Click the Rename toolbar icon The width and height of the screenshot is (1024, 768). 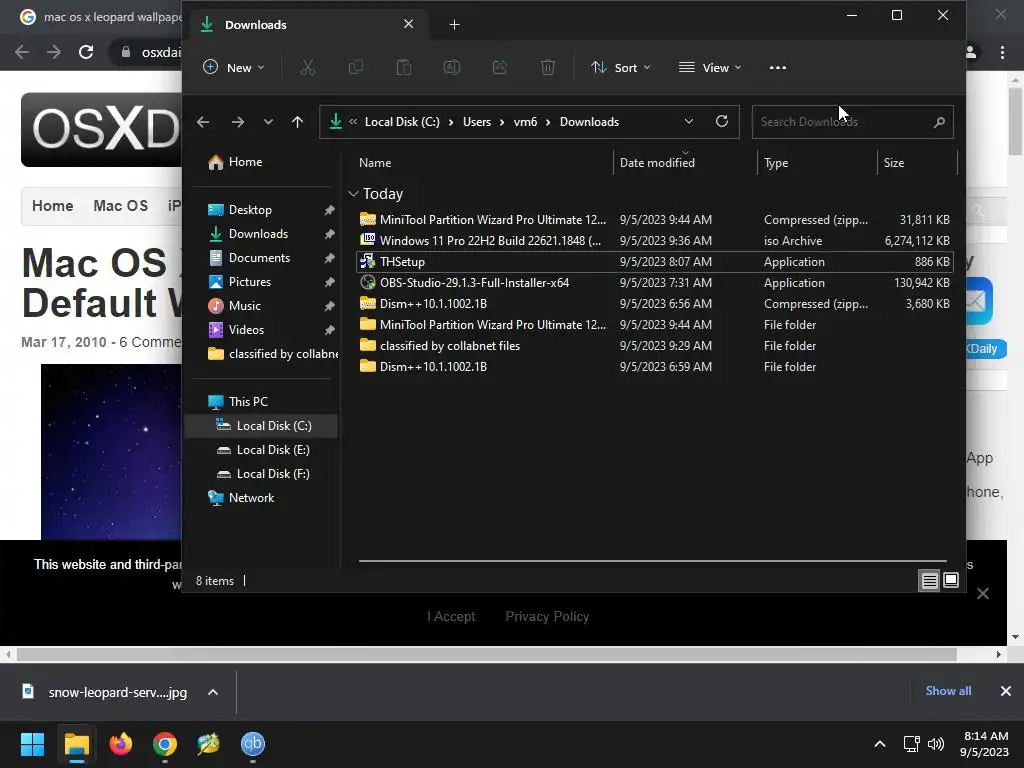click(x=452, y=67)
